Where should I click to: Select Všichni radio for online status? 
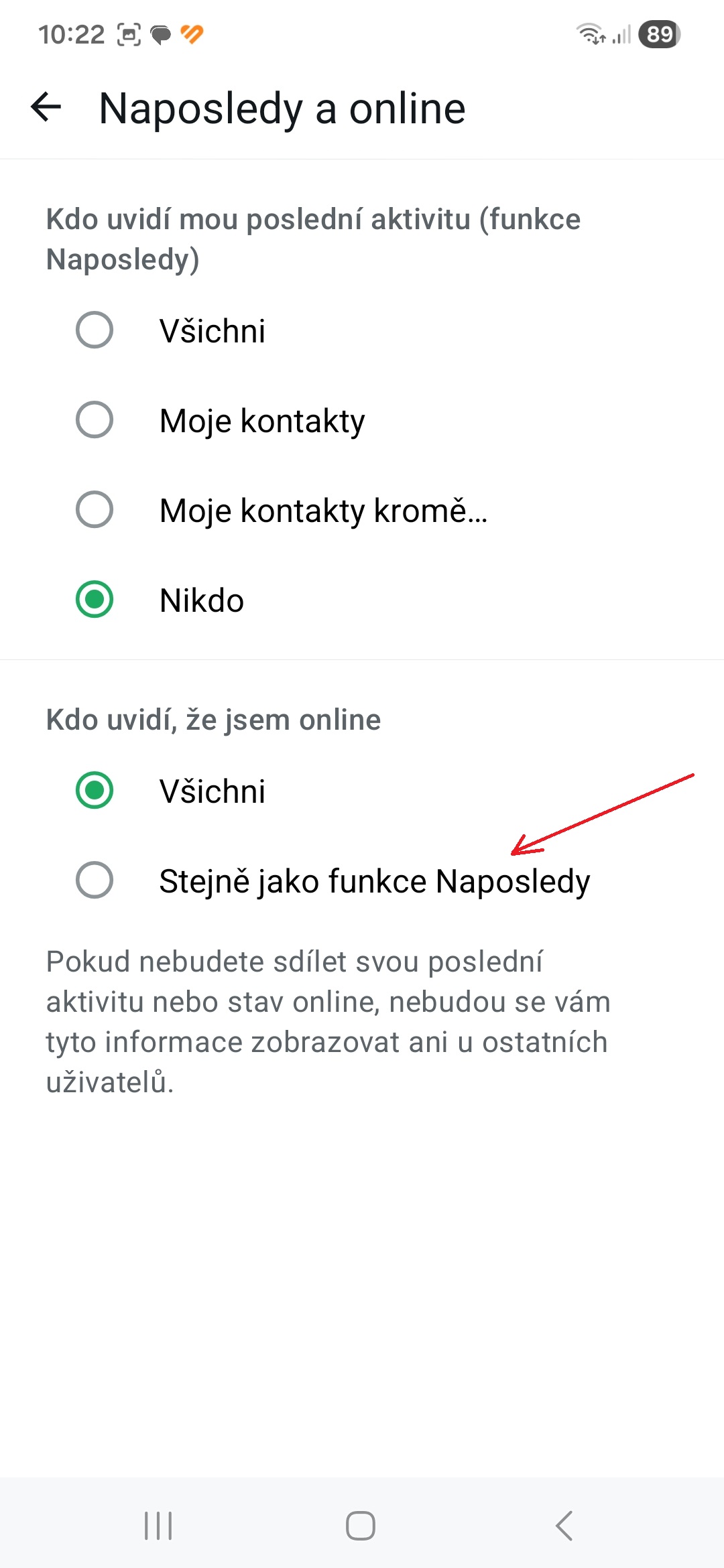click(x=95, y=791)
